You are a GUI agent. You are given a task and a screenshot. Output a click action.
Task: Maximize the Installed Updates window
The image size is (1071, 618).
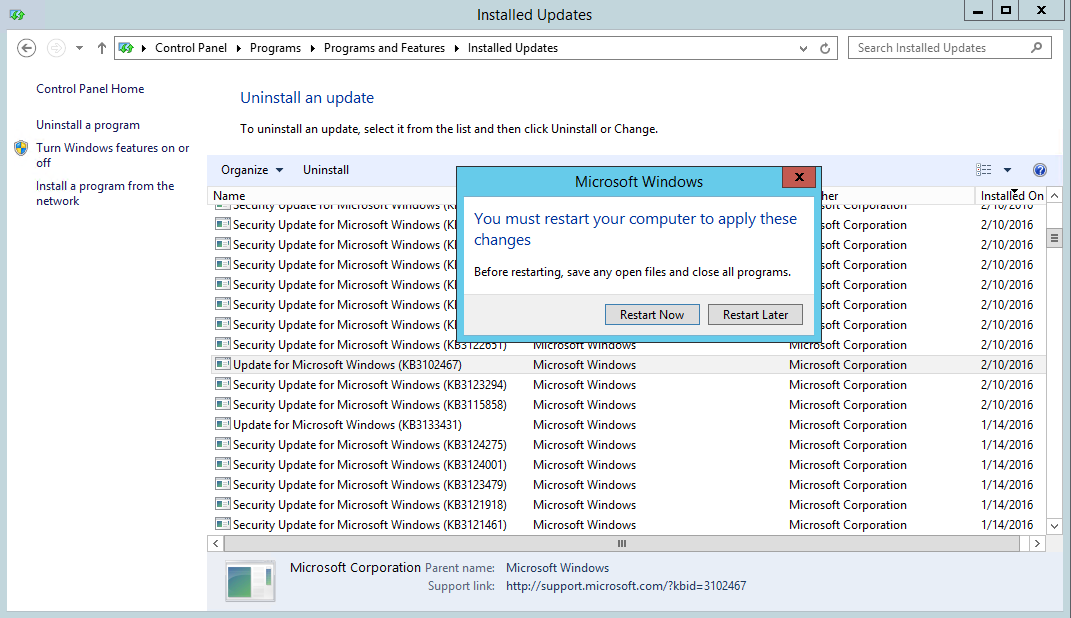pos(1006,10)
